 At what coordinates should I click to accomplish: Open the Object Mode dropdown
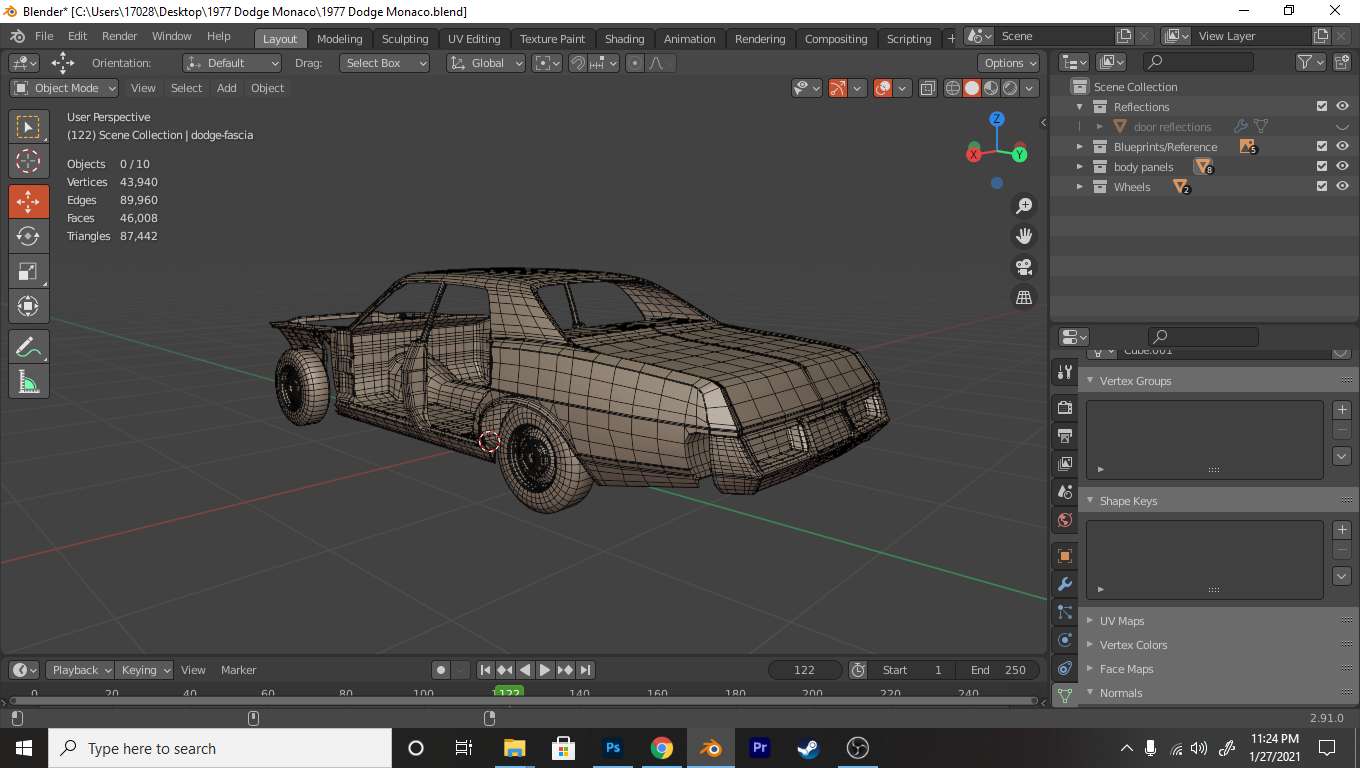64,88
